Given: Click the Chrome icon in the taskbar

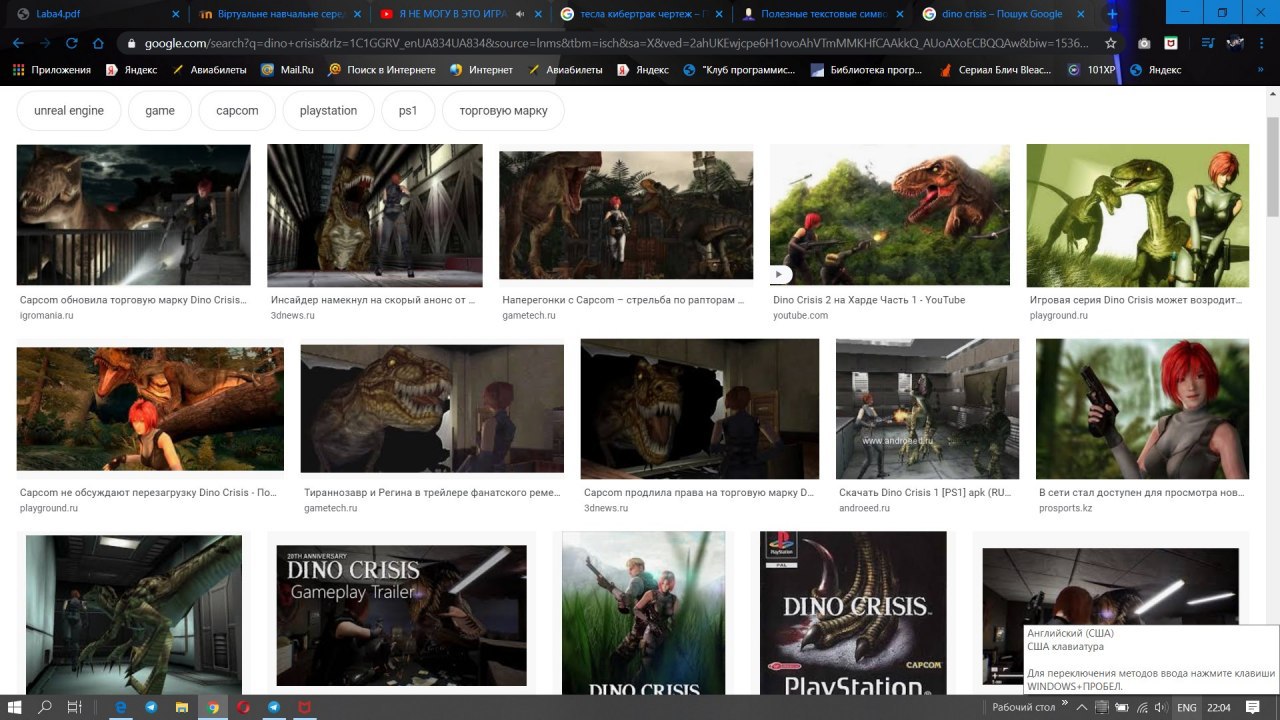Looking at the screenshot, I should point(213,707).
